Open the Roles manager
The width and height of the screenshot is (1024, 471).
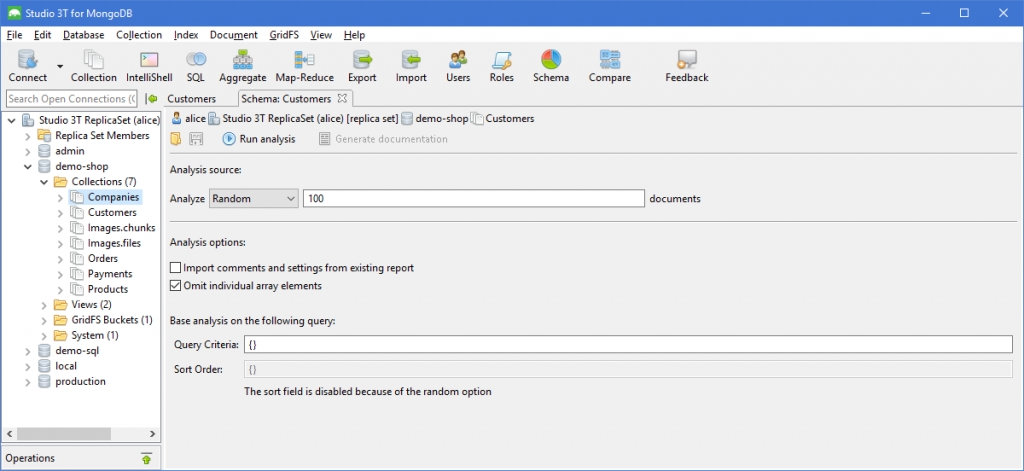tap(502, 67)
